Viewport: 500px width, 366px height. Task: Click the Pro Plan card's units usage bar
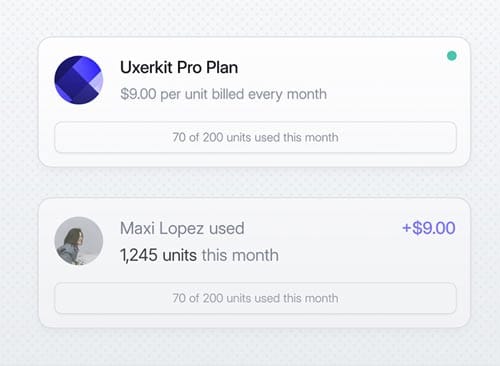pyautogui.click(x=255, y=137)
